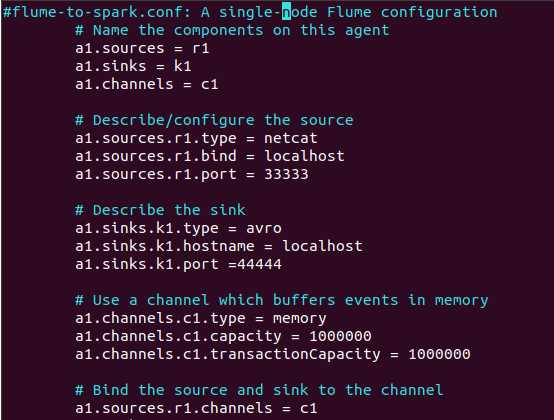Click the sink port number 44444
554x420 pixels.
(259, 264)
